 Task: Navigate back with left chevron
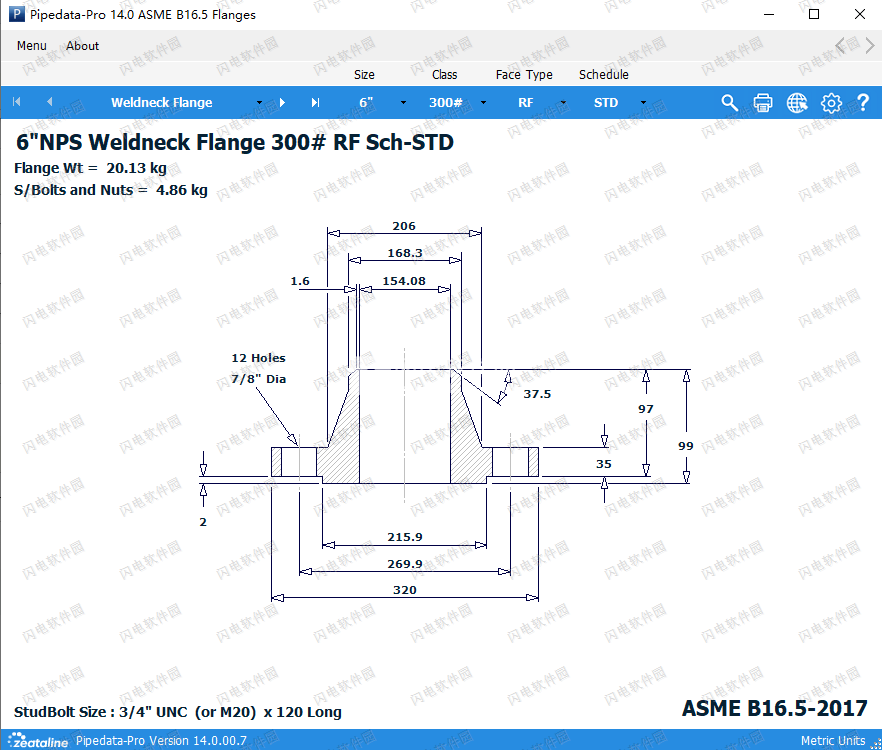coord(840,45)
